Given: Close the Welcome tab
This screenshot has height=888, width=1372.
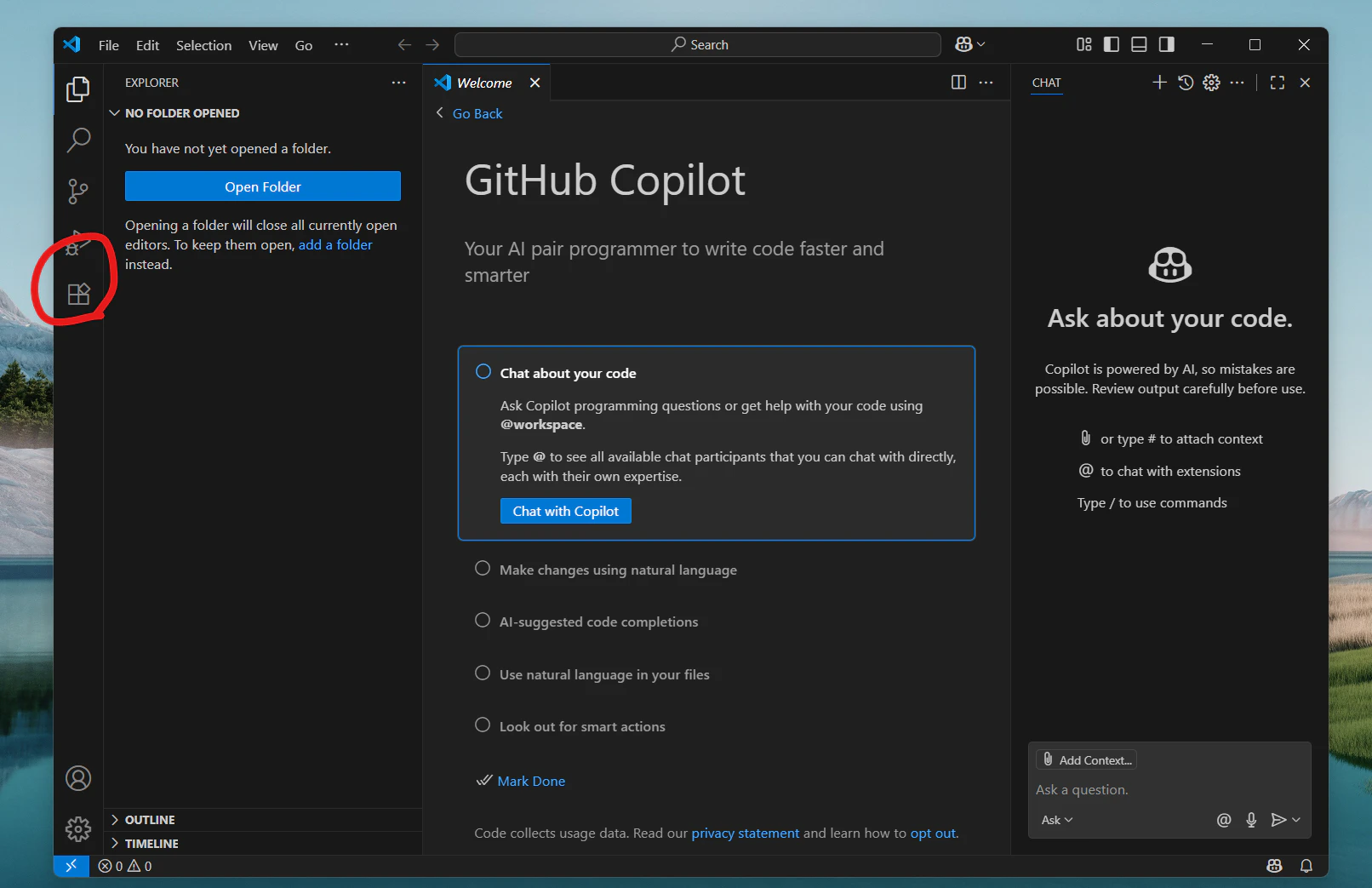Looking at the screenshot, I should point(535,83).
